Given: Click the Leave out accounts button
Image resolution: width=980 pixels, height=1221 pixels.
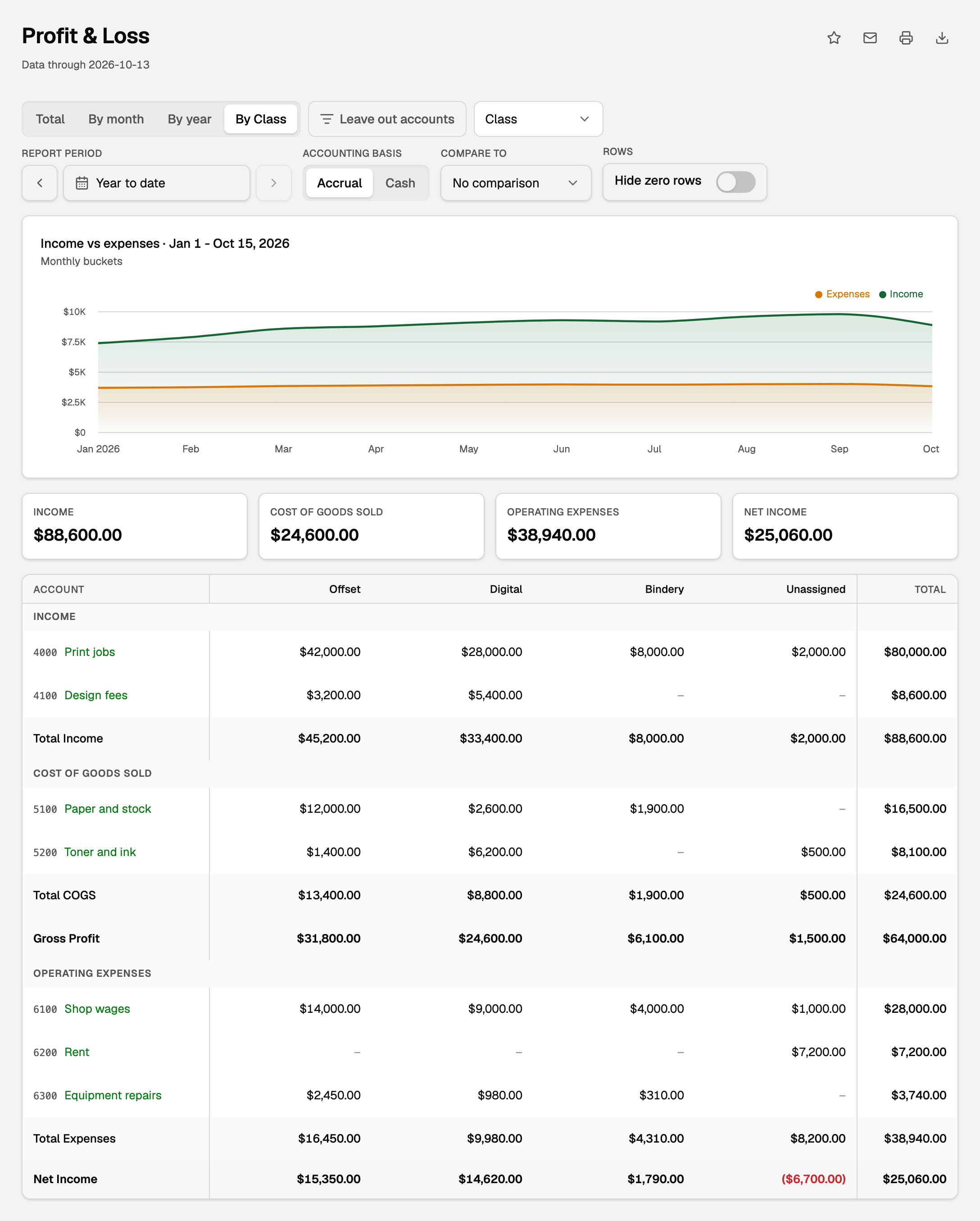Looking at the screenshot, I should (x=387, y=119).
